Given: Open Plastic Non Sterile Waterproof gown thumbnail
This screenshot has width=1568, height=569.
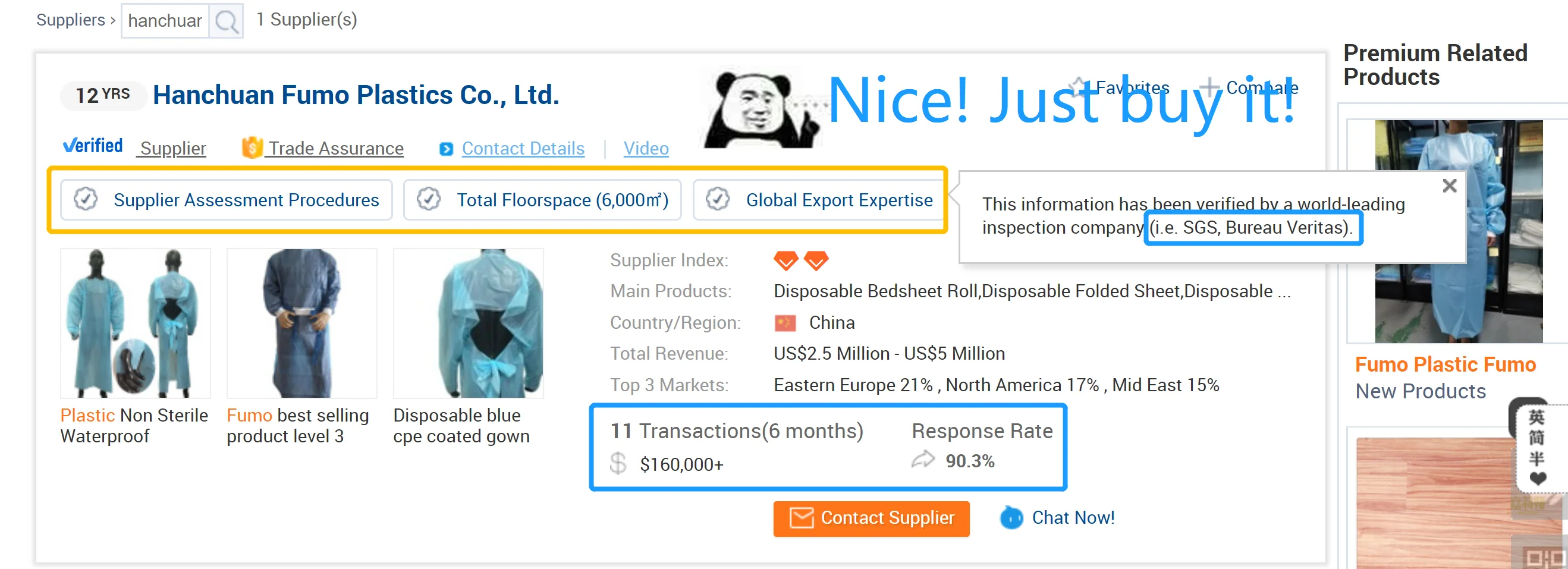Looking at the screenshot, I should 135,323.
